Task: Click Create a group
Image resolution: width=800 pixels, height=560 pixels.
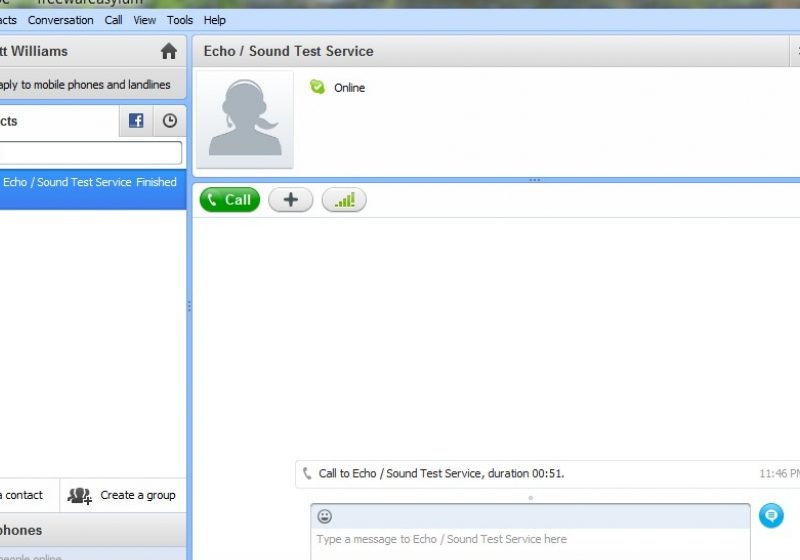Action: click(x=138, y=495)
